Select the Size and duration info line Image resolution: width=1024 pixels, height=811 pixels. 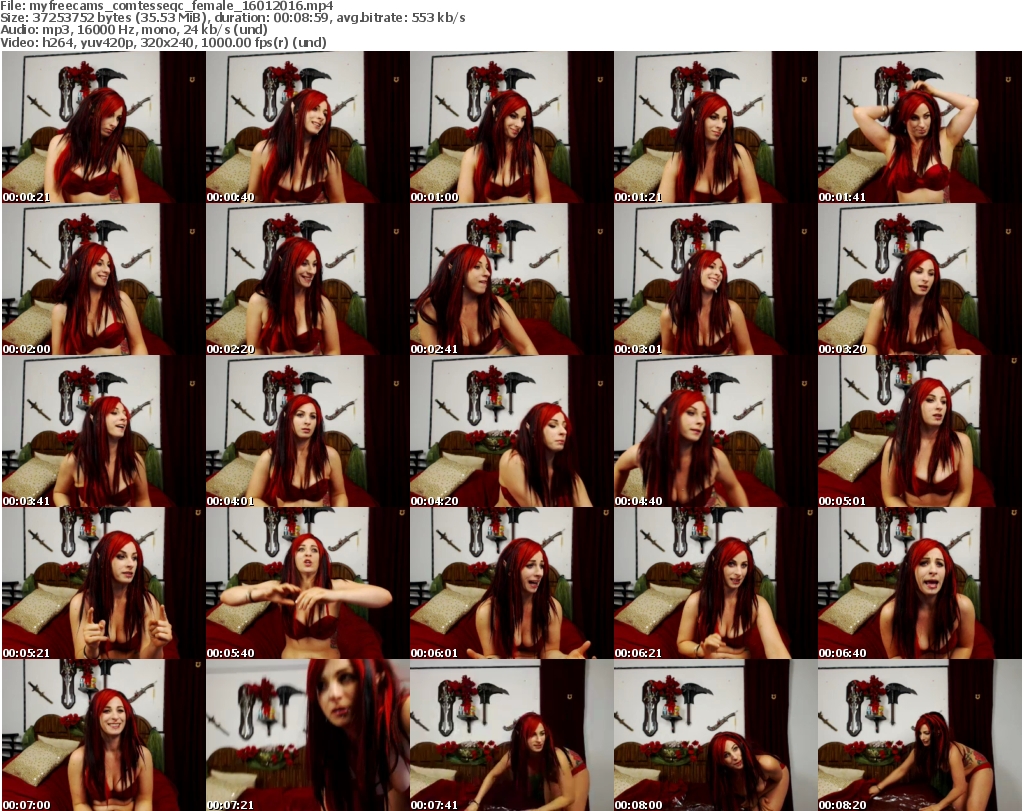232,18
